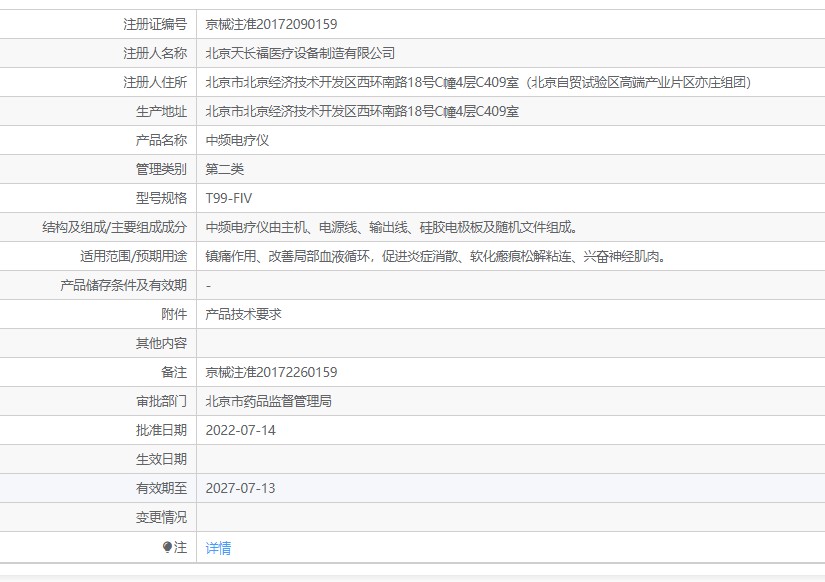Click attachment value 产品技术要求
The image size is (825, 582).
point(243,314)
